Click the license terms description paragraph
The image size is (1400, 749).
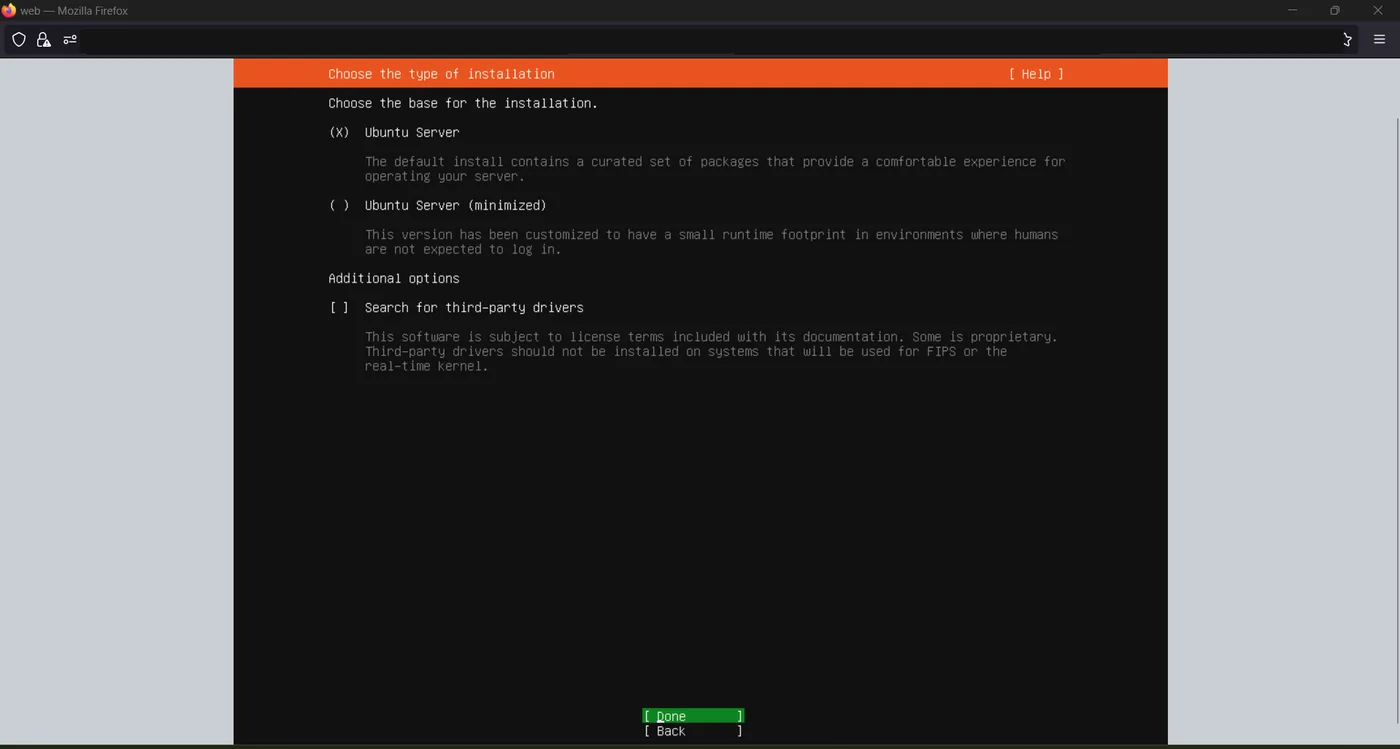[711, 351]
